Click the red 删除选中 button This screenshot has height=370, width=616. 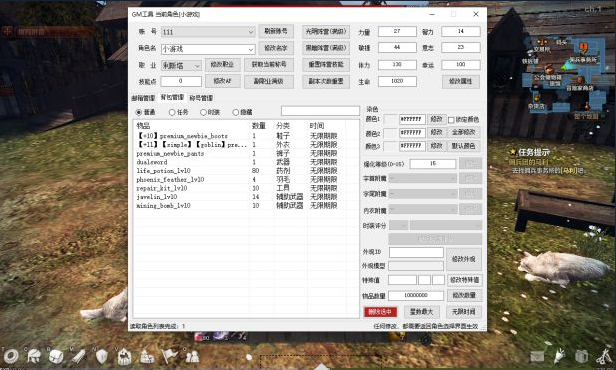click(380, 312)
